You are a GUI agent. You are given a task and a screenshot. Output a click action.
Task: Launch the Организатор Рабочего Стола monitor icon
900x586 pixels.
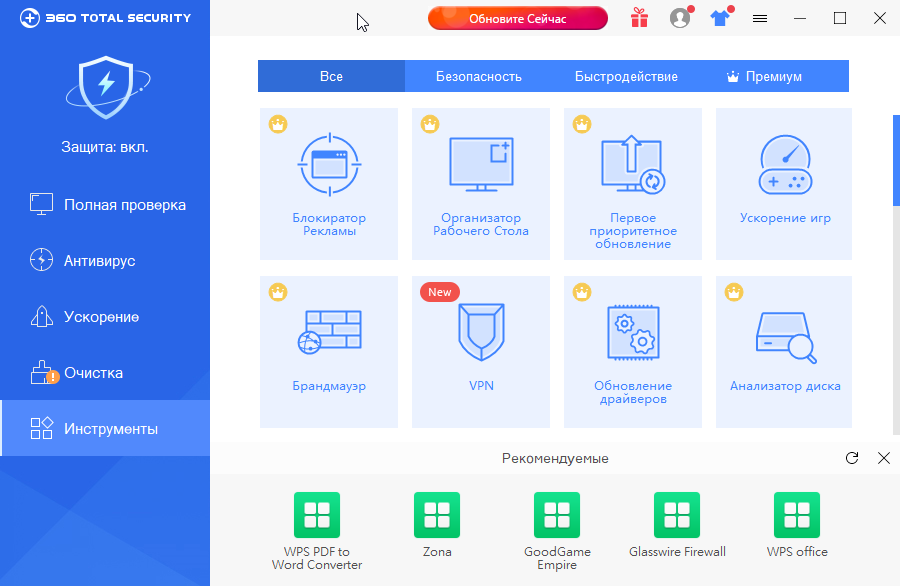tap(481, 164)
